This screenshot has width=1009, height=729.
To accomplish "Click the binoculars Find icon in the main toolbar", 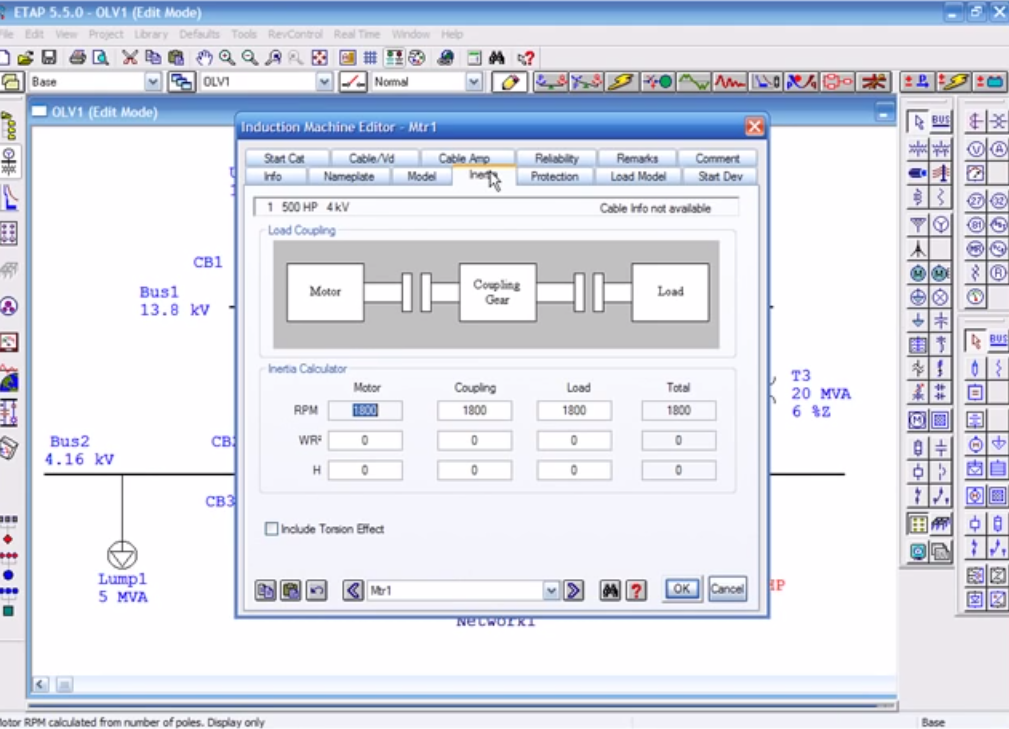I will tap(497, 58).
